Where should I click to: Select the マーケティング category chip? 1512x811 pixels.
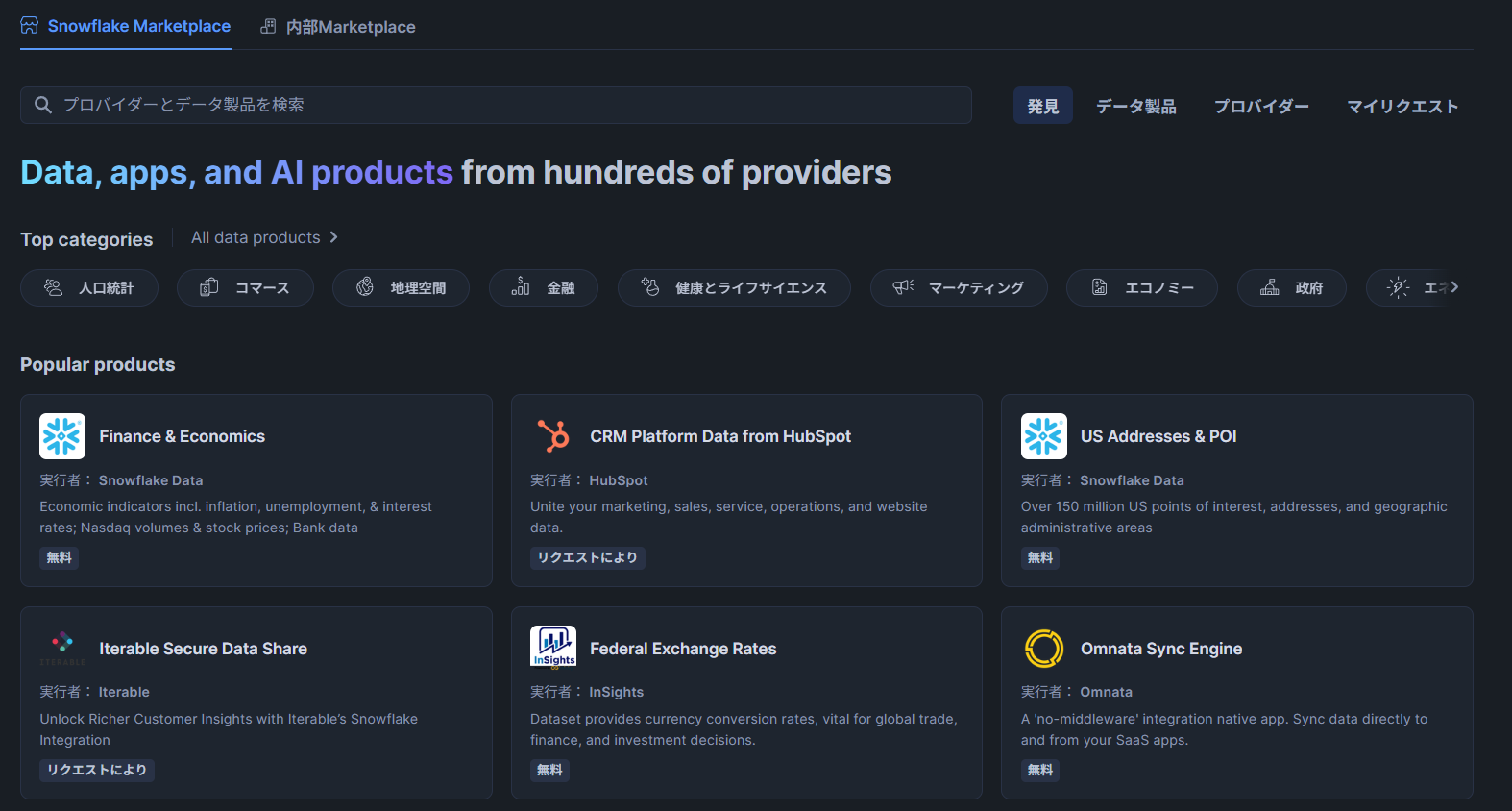coord(959,287)
